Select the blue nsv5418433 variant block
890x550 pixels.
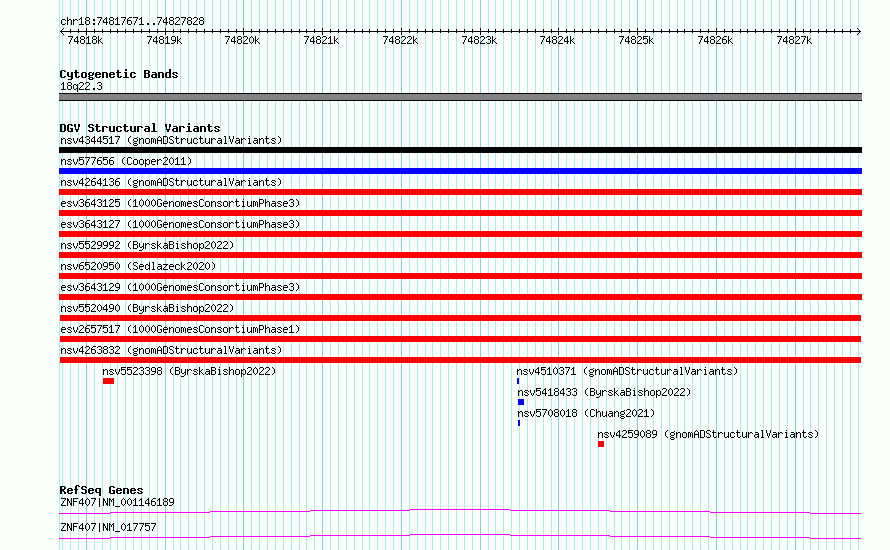coord(521,402)
